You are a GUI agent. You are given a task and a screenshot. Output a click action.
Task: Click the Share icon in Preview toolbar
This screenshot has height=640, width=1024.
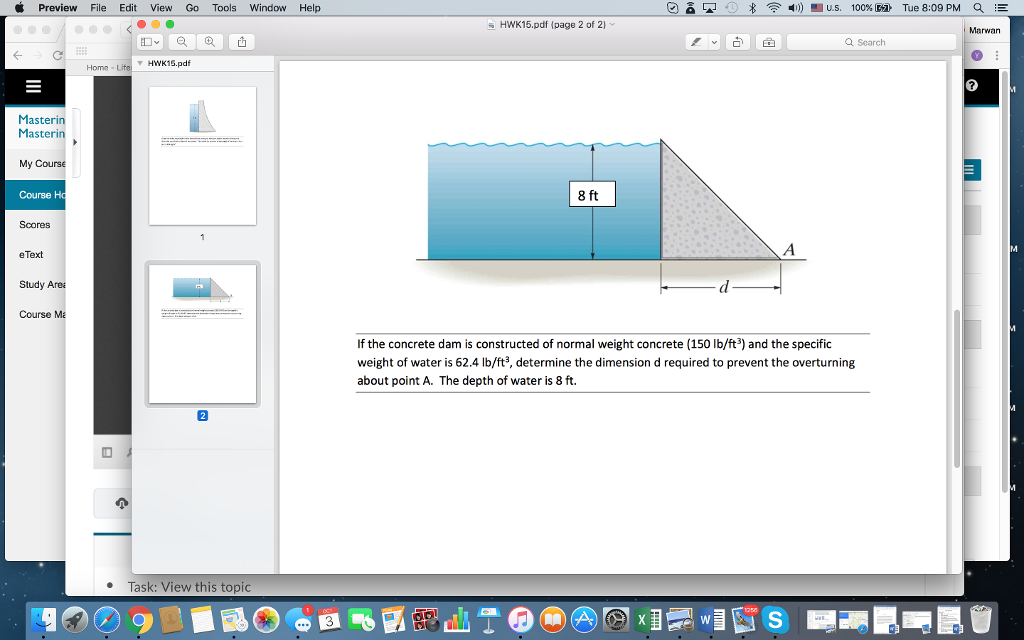point(242,42)
